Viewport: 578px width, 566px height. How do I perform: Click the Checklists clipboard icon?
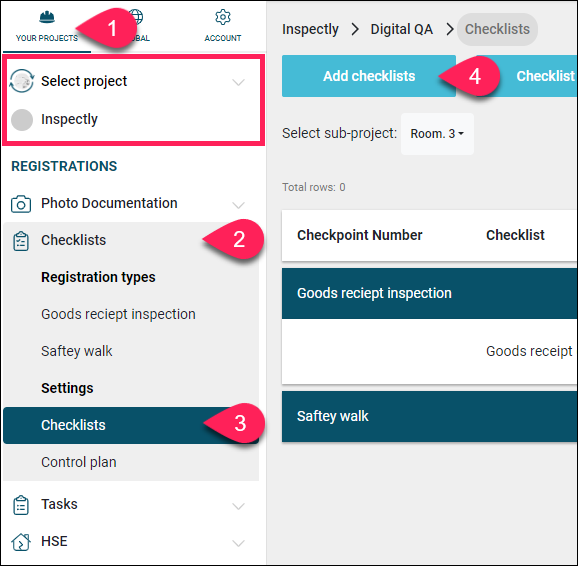pos(21,241)
